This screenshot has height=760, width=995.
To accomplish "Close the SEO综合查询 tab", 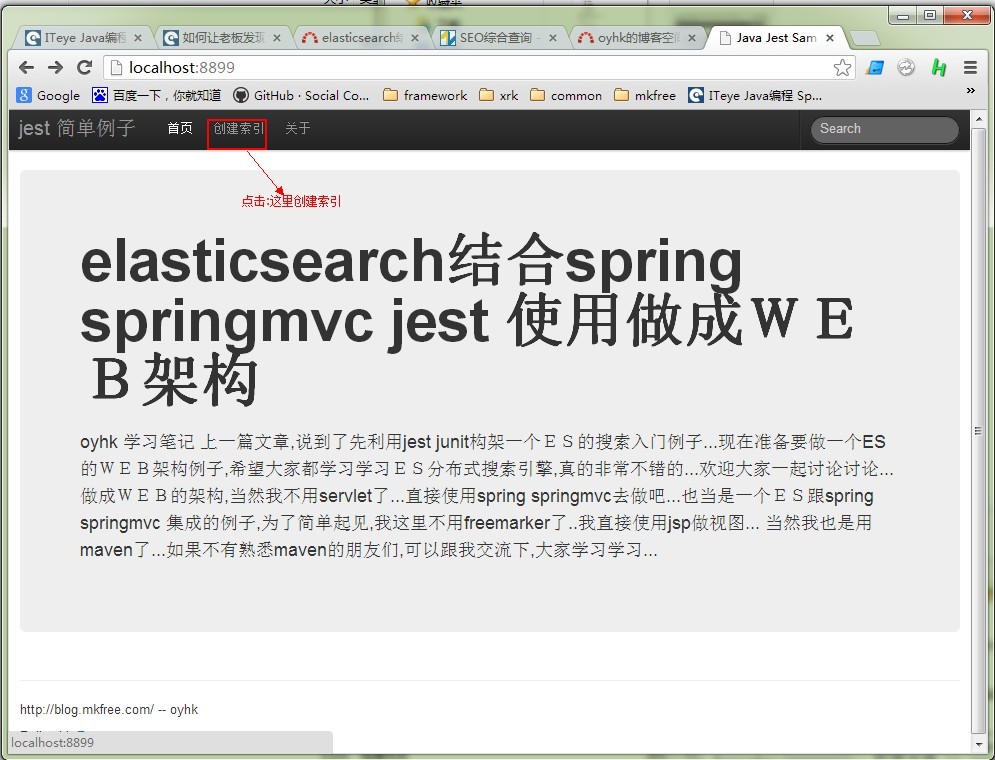I will click(x=553, y=38).
